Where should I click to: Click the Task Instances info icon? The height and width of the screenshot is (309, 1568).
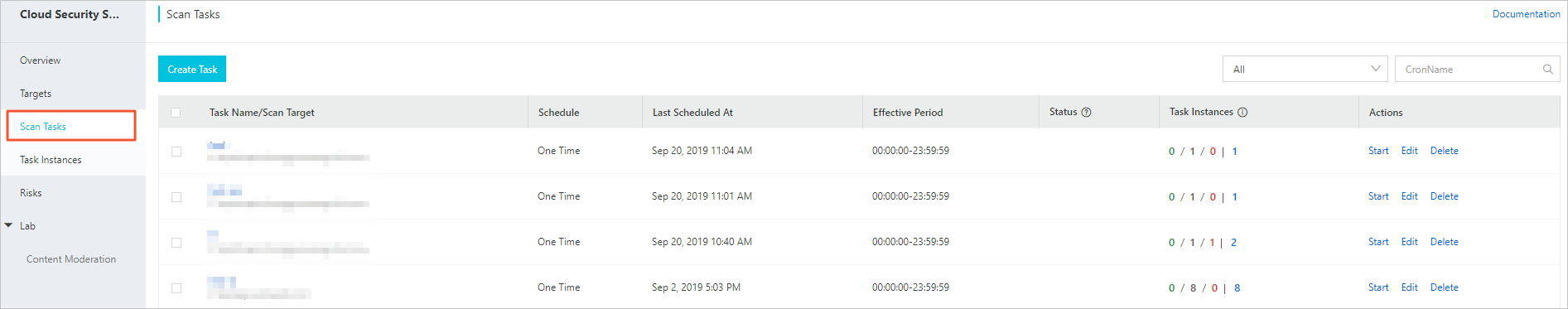pos(1242,113)
